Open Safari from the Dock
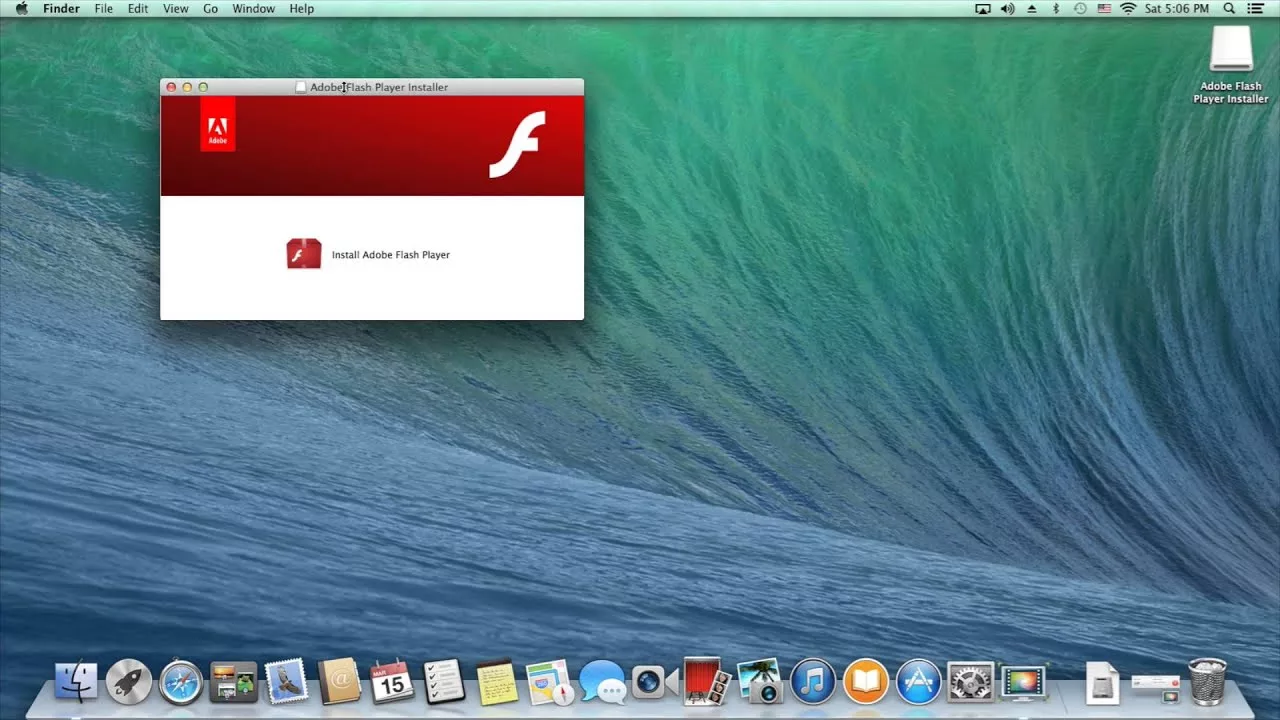The width and height of the screenshot is (1280, 720). point(180,684)
